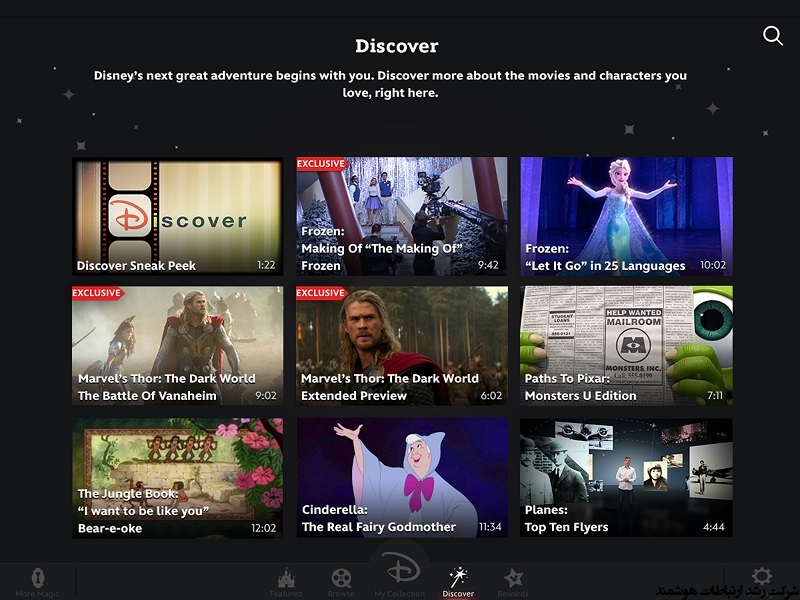Click the 11:34 duration on Fairy Godmother

point(490,527)
